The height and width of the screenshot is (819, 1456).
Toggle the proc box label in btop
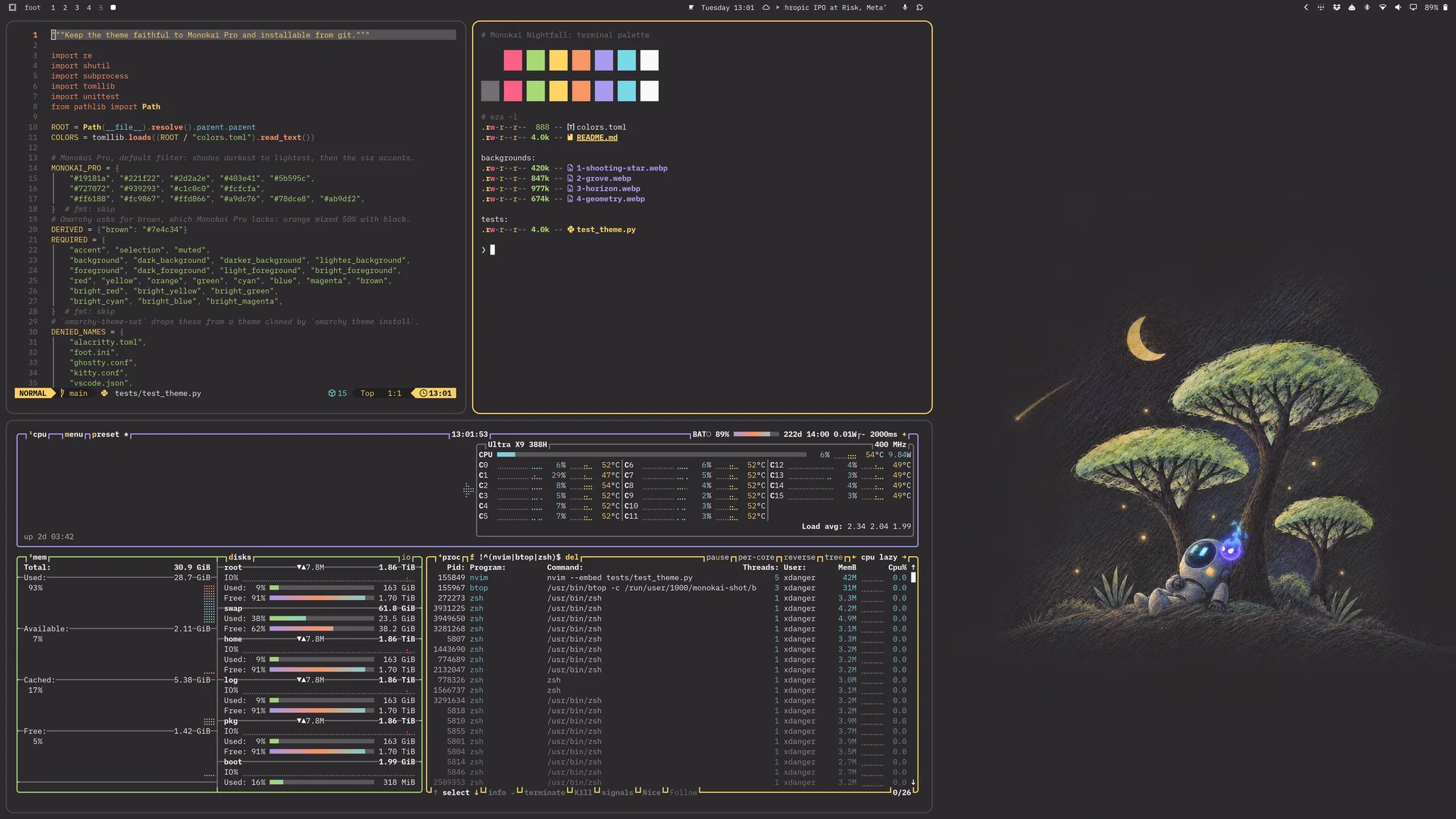(449, 557)
